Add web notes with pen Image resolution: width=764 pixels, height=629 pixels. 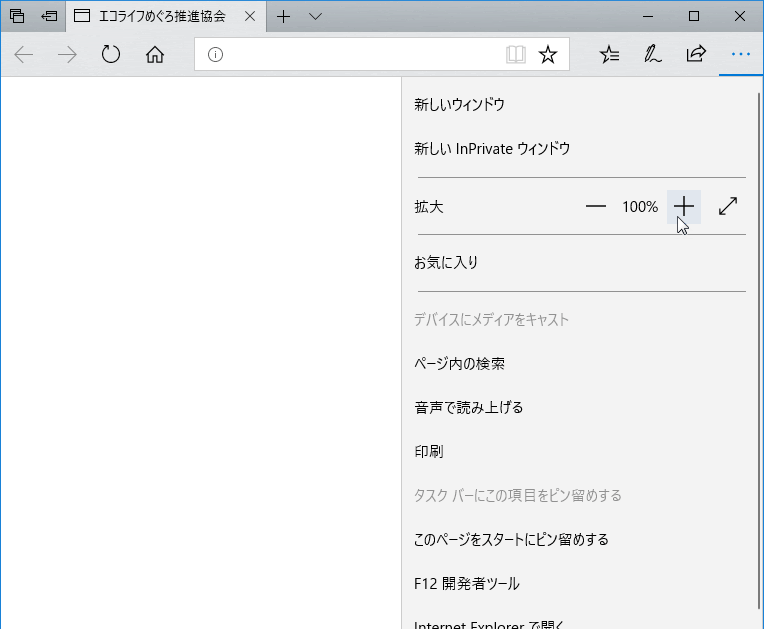tap(653, 55)
